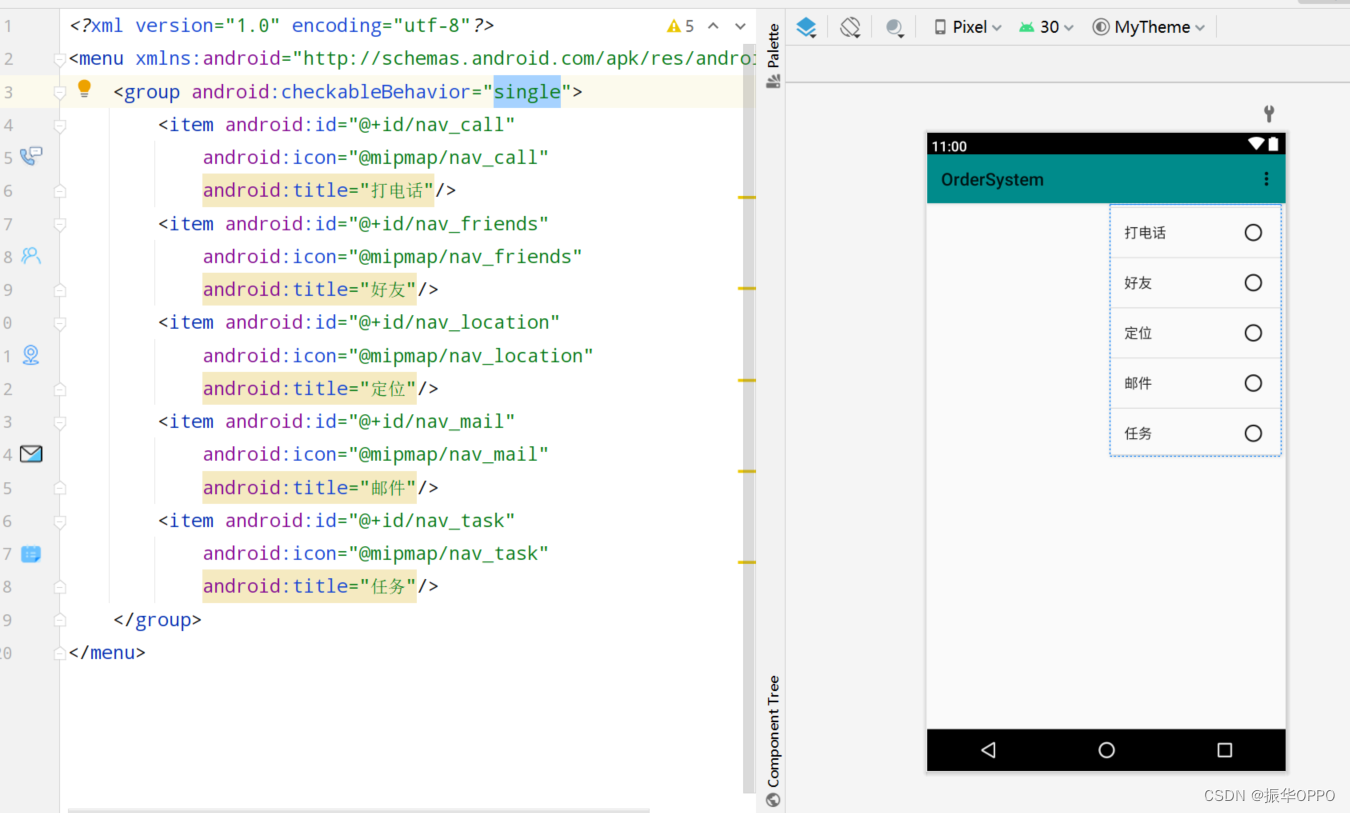Select the 任务 radio button in the preview

pyautogui.click(x=1253, y=432)
